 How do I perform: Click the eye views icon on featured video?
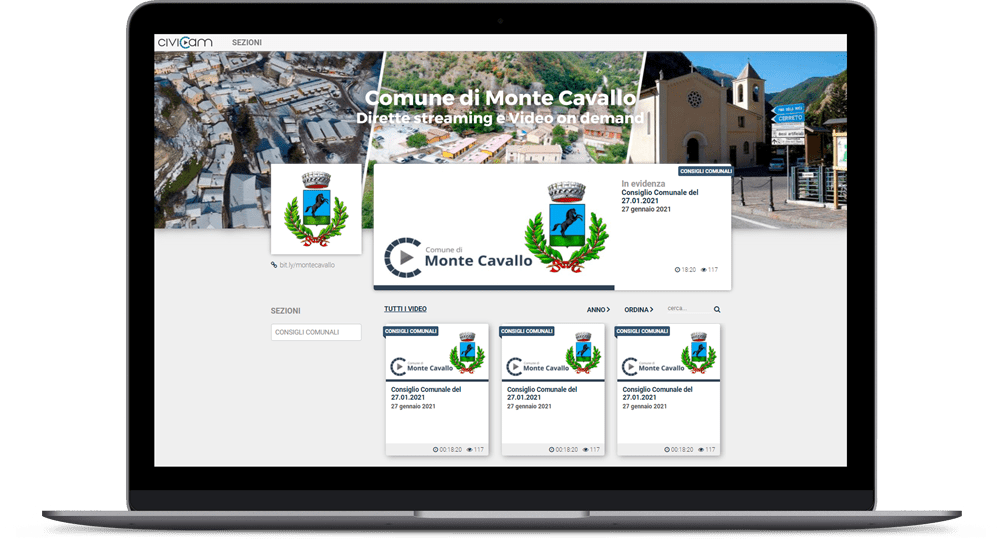coord(703,270)
